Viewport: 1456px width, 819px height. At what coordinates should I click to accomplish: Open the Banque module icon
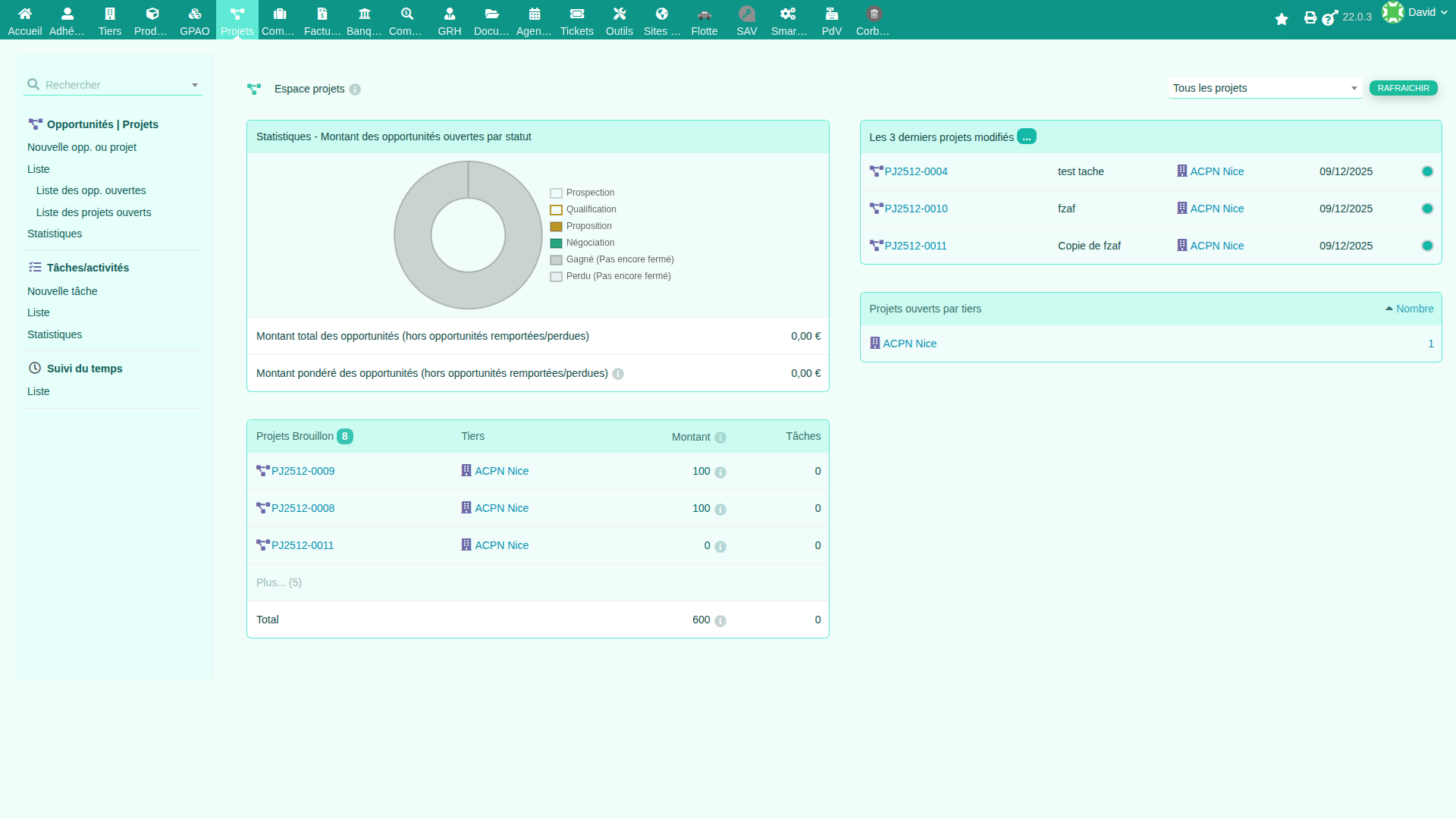point(364,14)
